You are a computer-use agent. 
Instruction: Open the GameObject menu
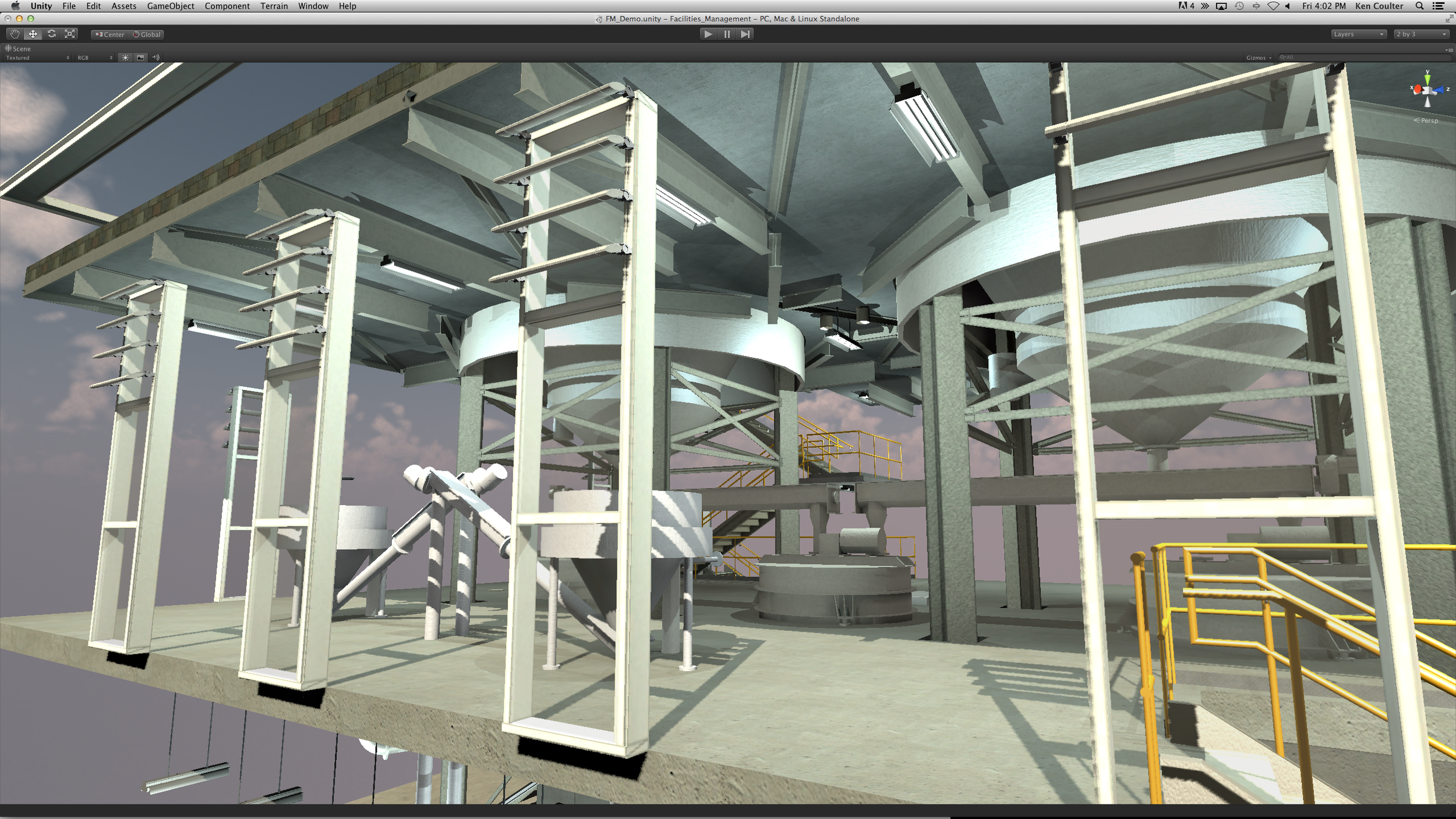170,6
